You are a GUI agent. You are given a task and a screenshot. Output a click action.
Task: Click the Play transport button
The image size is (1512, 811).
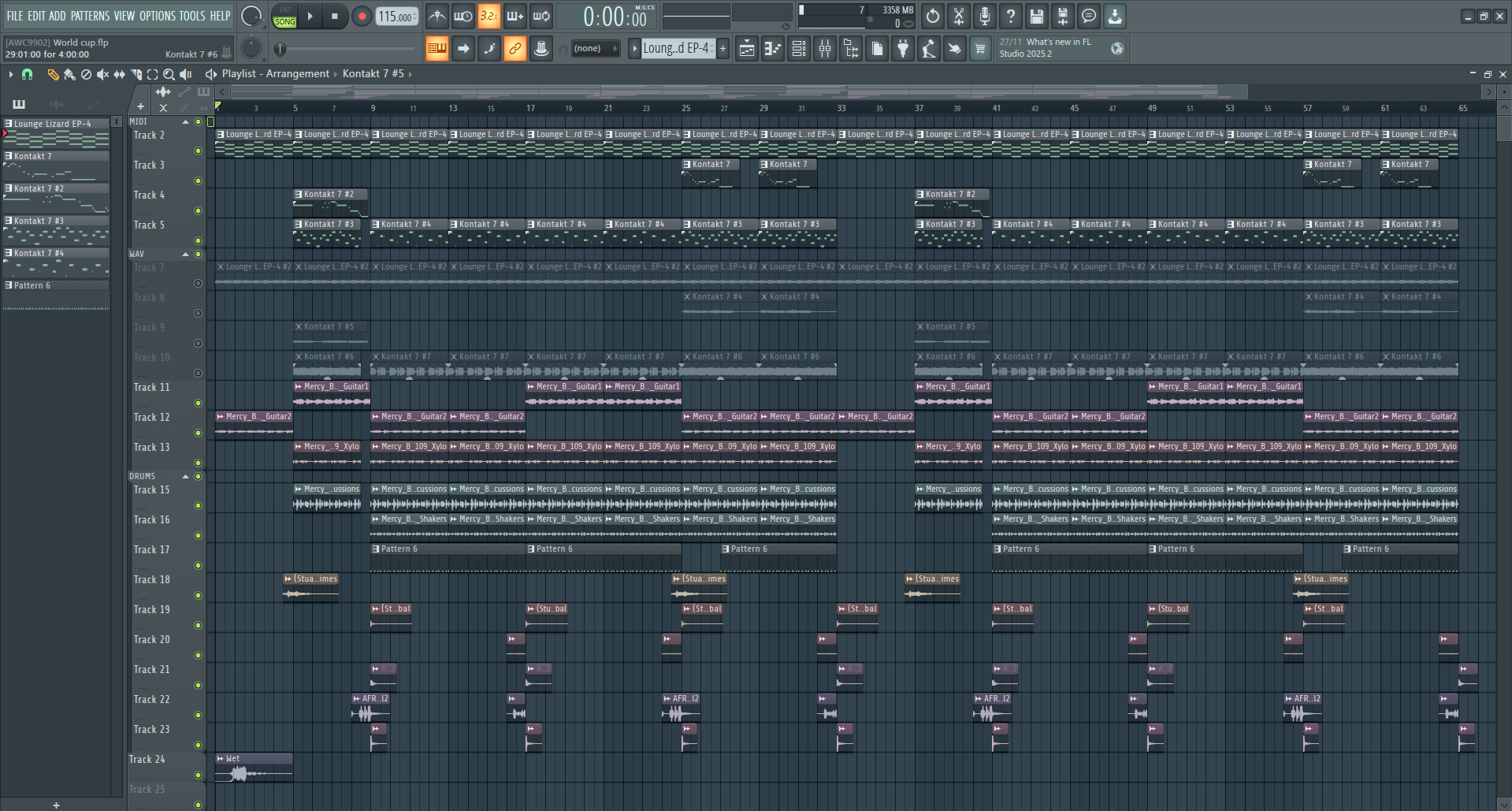coord(310,16)
